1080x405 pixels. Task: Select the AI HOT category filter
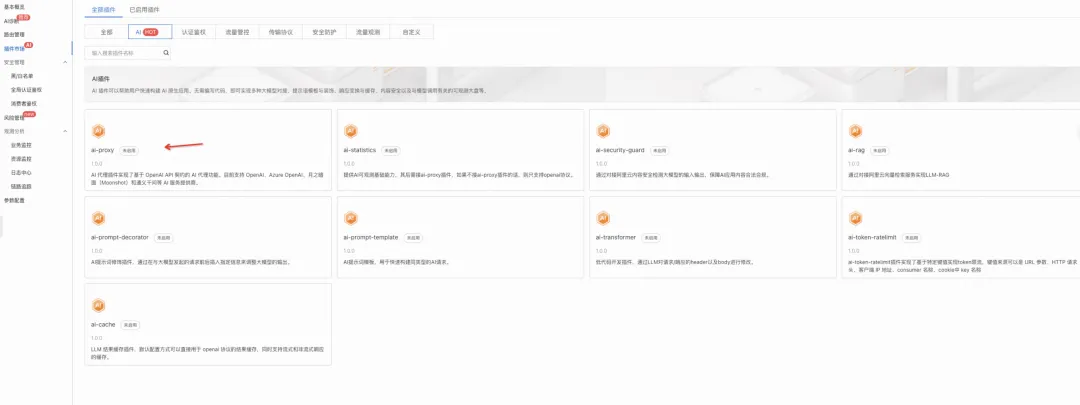click(x=149, y=32)
